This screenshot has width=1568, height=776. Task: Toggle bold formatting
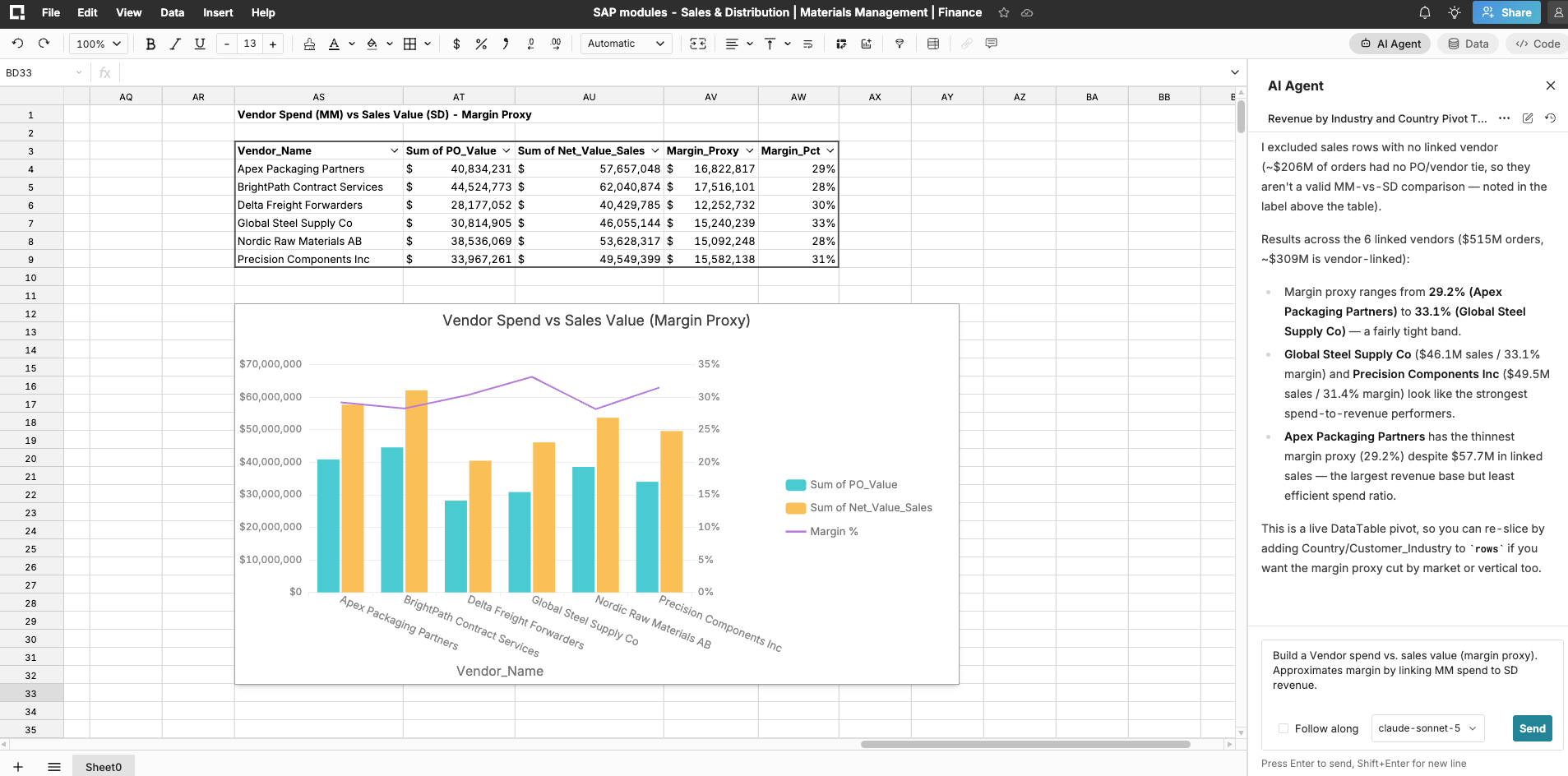tap(150, 44)
